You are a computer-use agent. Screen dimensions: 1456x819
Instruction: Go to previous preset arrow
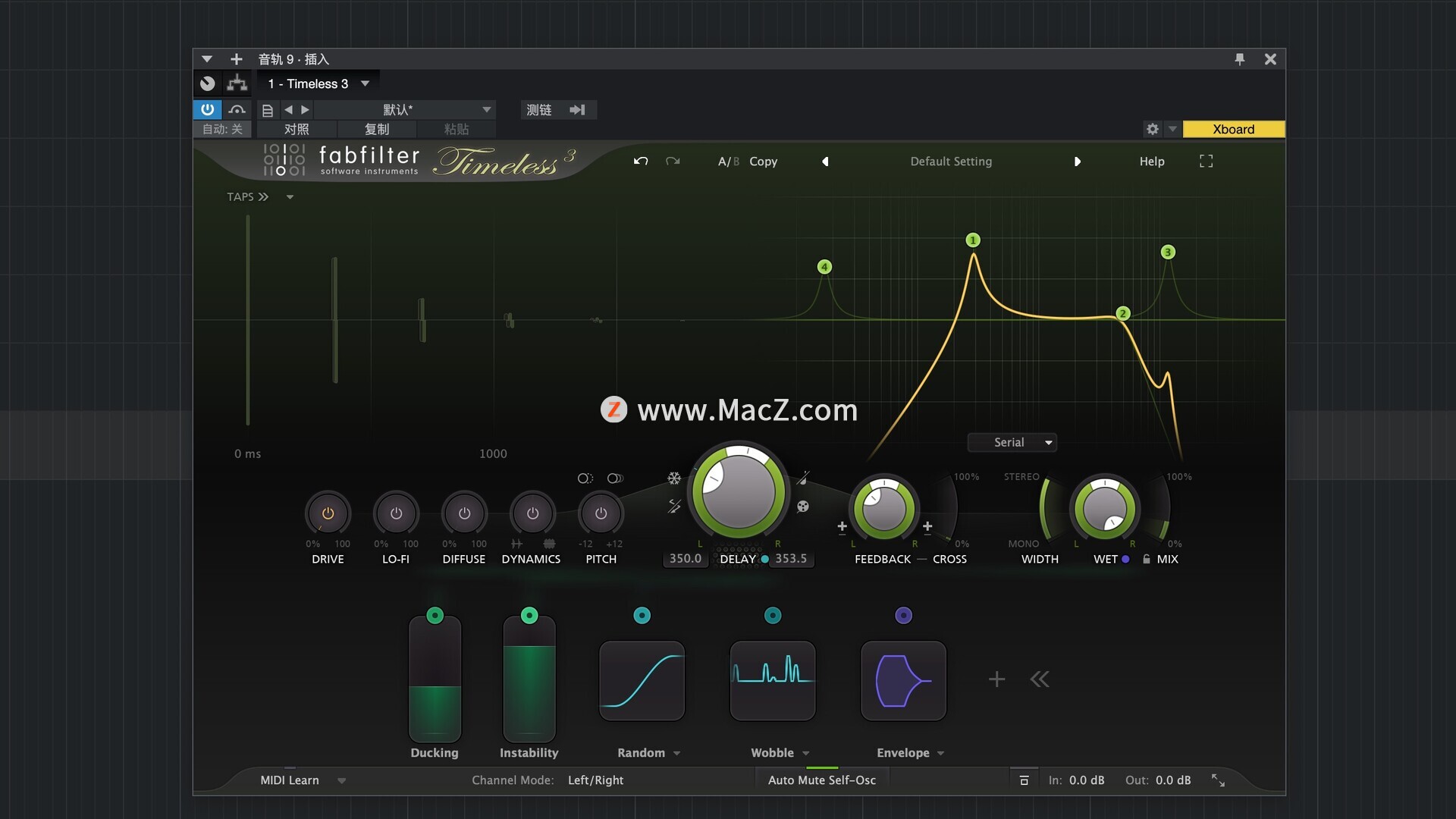(x=825, y=162)
